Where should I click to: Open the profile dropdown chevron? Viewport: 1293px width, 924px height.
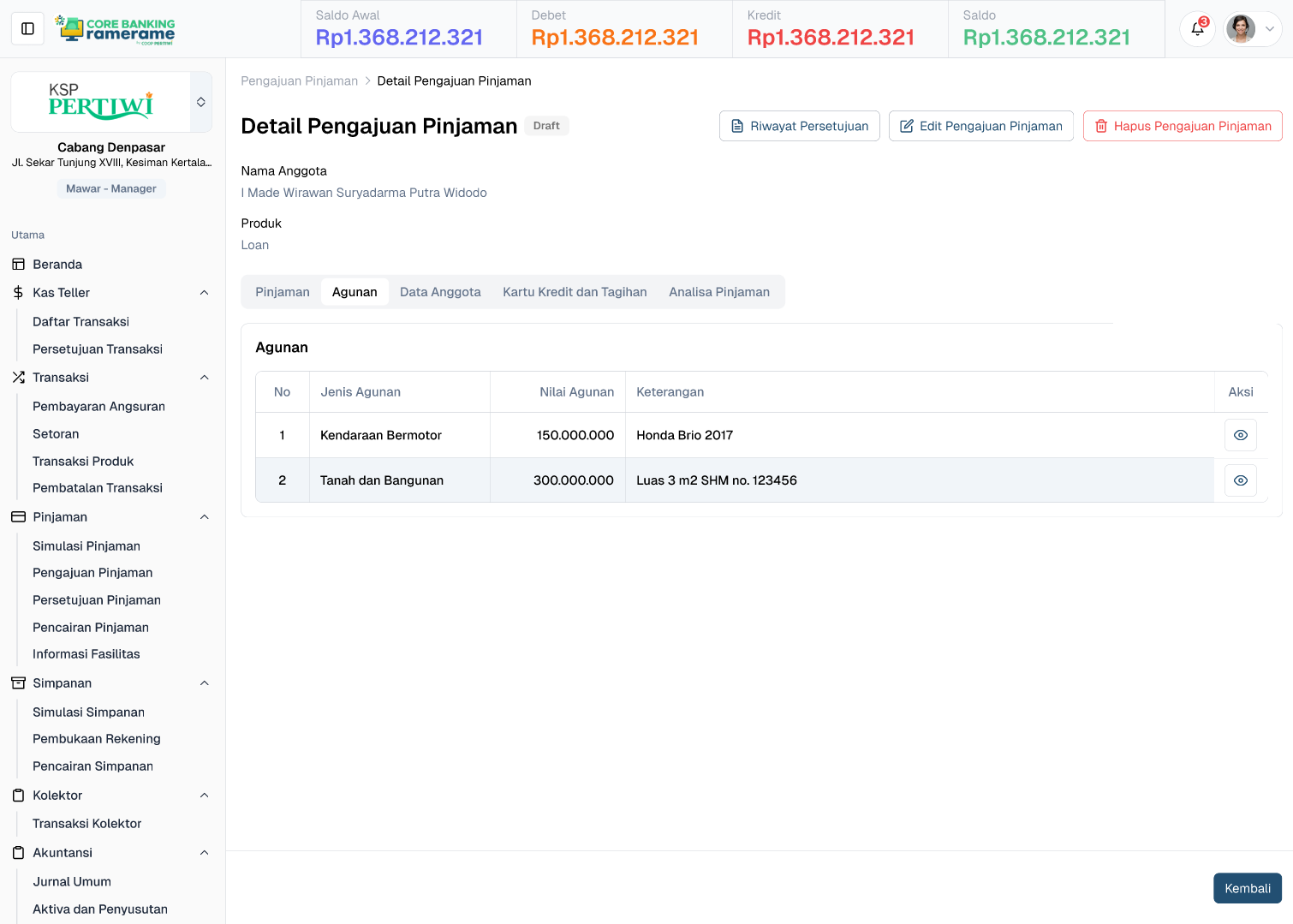(1270, 29)
